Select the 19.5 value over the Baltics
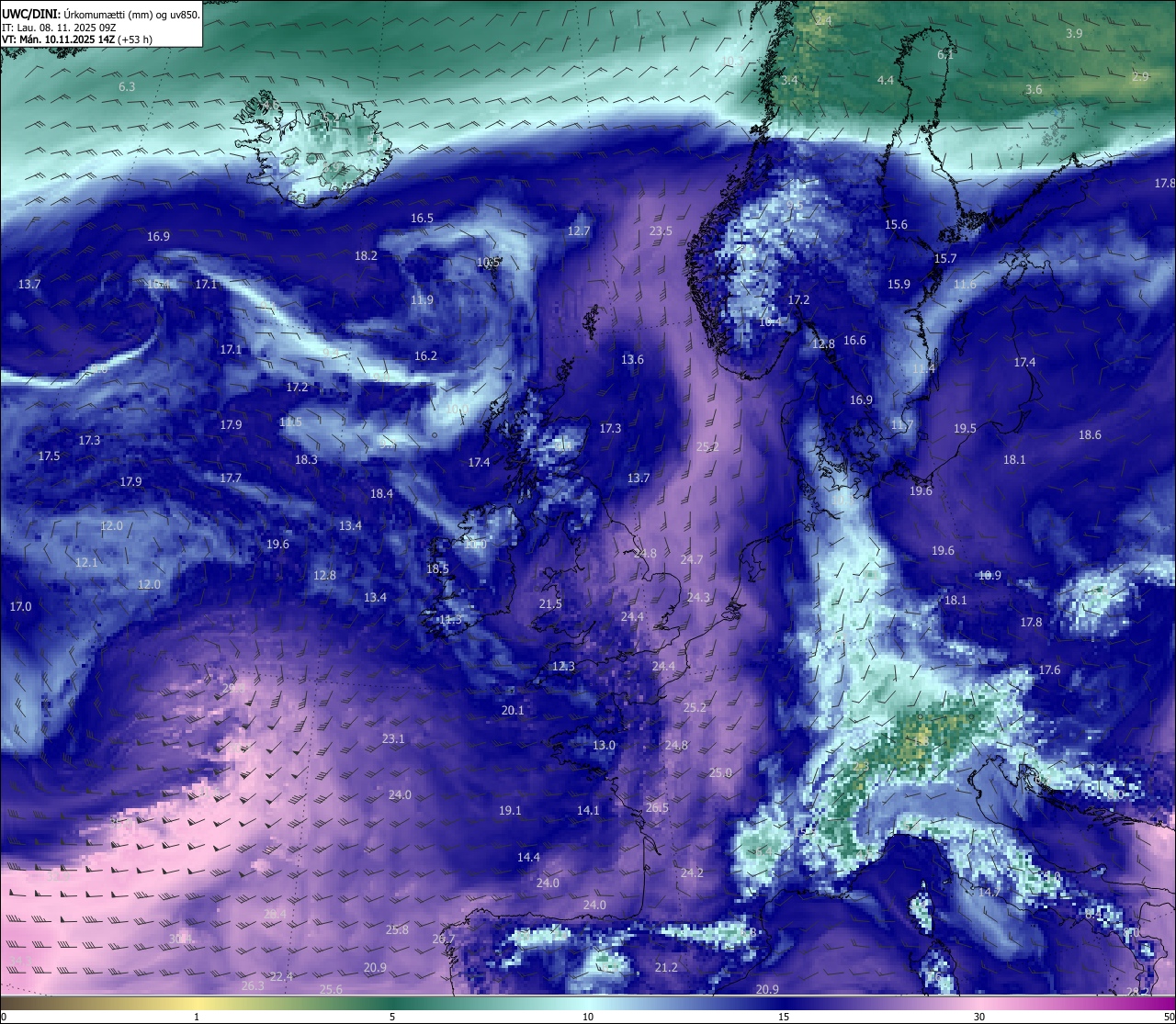This screenshot has width=1176, height=1024. click(965, 428)
